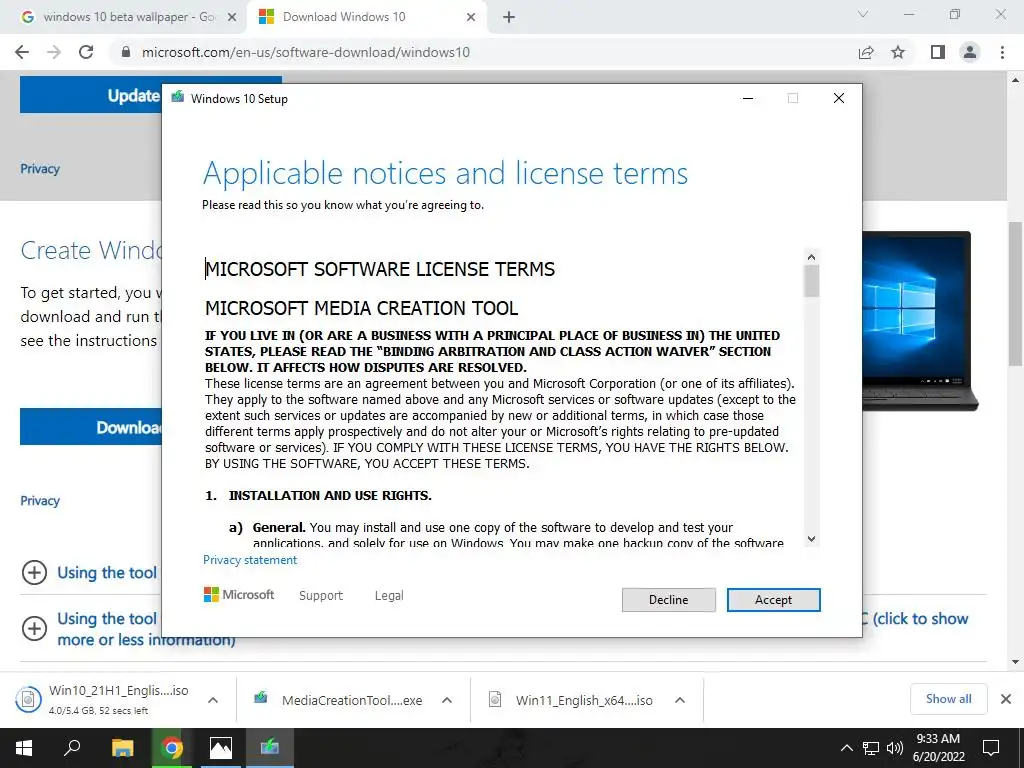Expand the first Using the tool section
The image size is (1024, 768).
[x=34, y=573]
